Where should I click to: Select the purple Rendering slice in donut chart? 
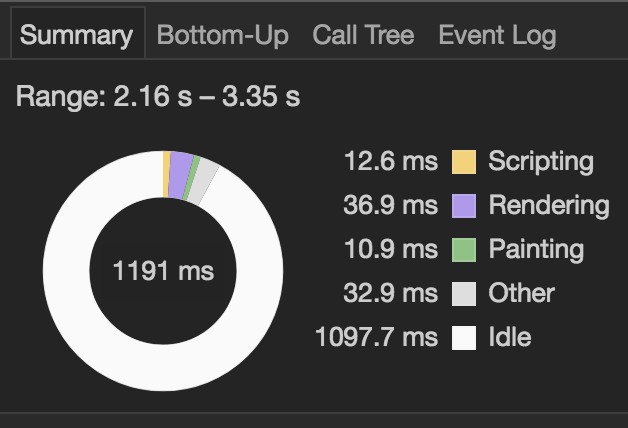coord(179,175)
